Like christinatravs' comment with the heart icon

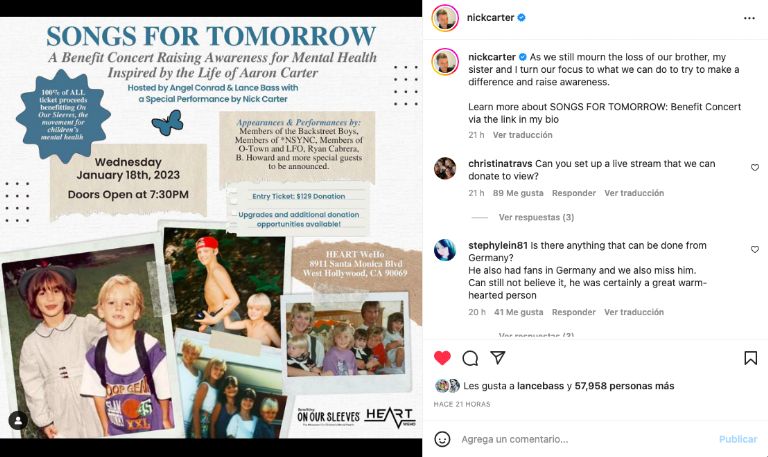(x=755, y=168)
